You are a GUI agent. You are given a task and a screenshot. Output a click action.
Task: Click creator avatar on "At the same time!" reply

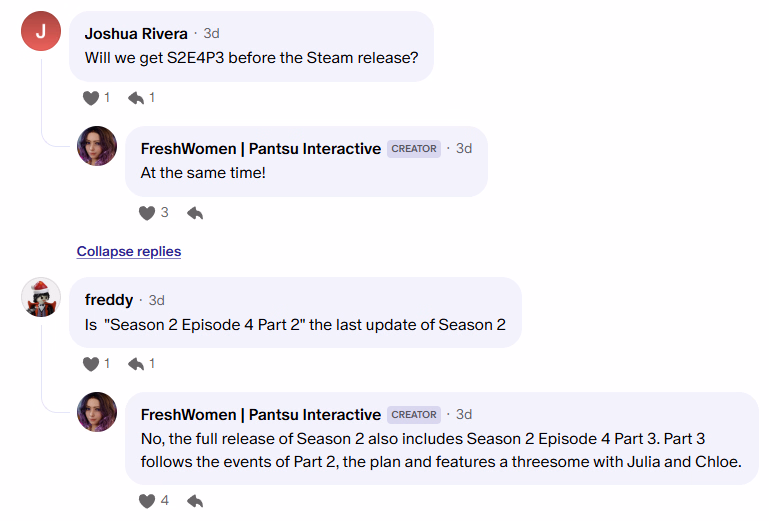[97, 146]
